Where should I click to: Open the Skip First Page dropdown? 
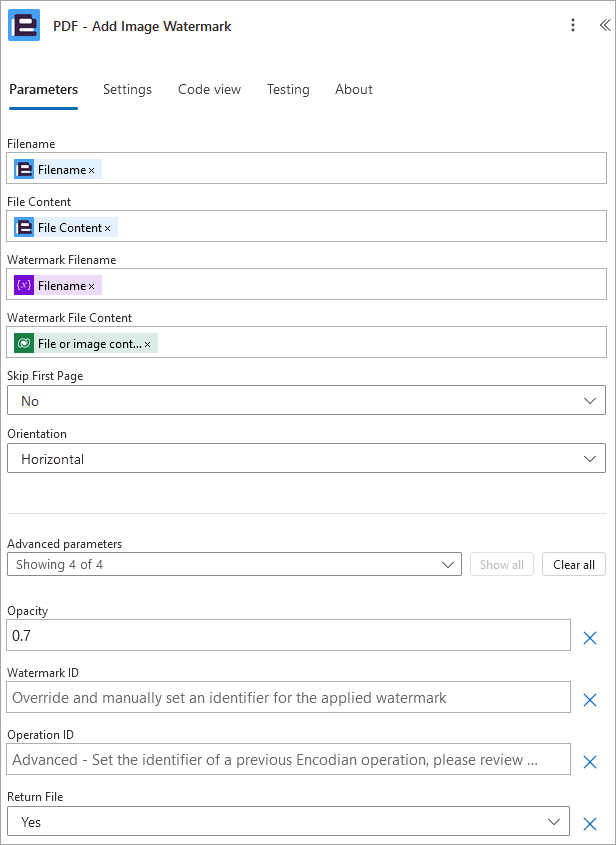click(x=306, y=400)
